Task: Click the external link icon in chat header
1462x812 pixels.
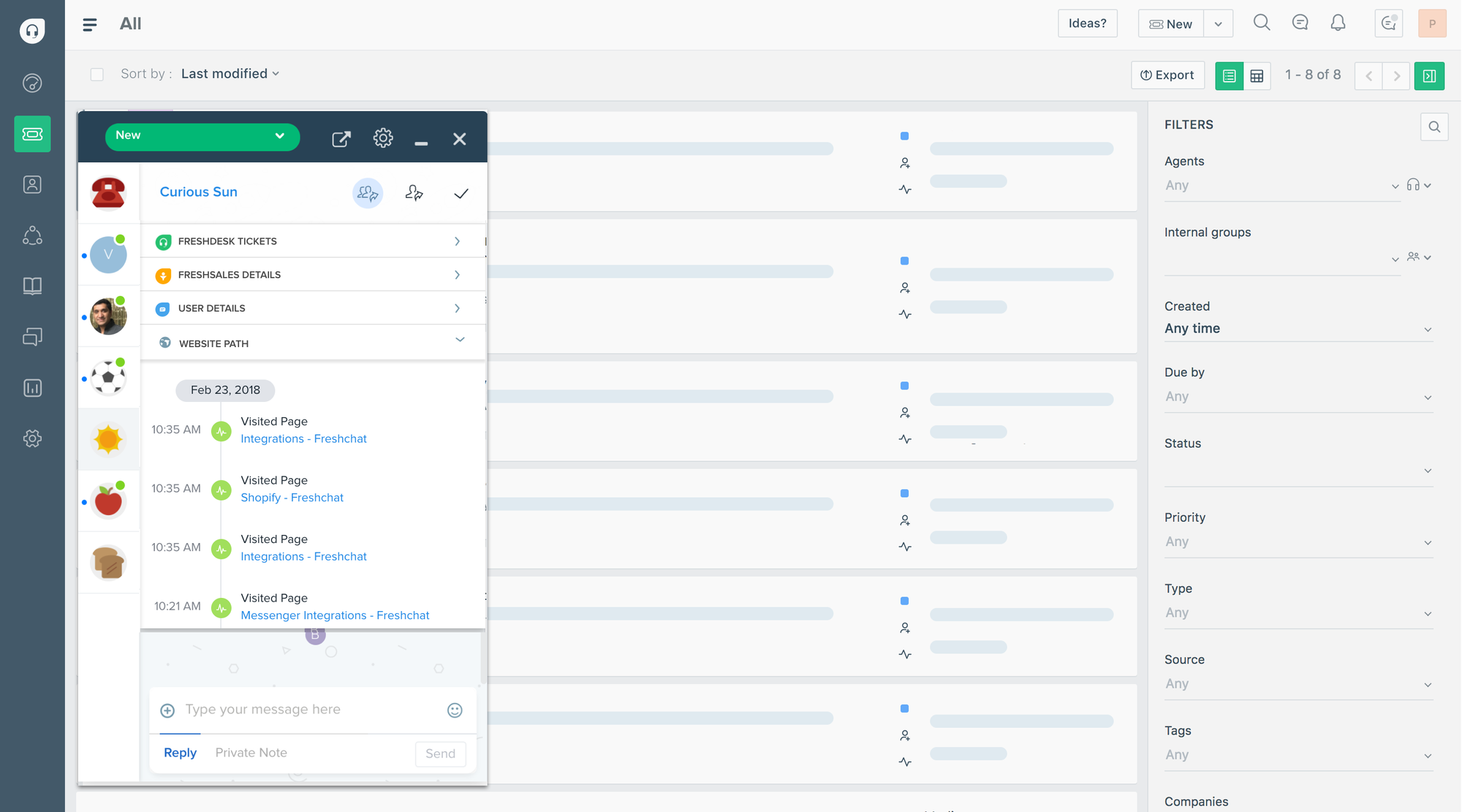Action: (340, 138)
